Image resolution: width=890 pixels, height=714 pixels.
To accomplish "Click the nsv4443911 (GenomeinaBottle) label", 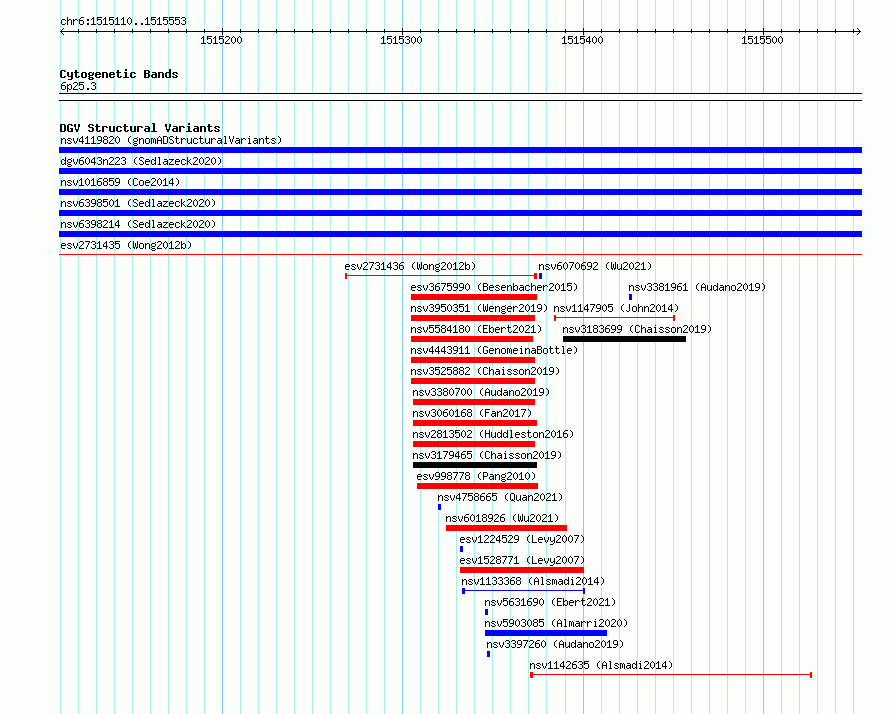I will [494, 350].
